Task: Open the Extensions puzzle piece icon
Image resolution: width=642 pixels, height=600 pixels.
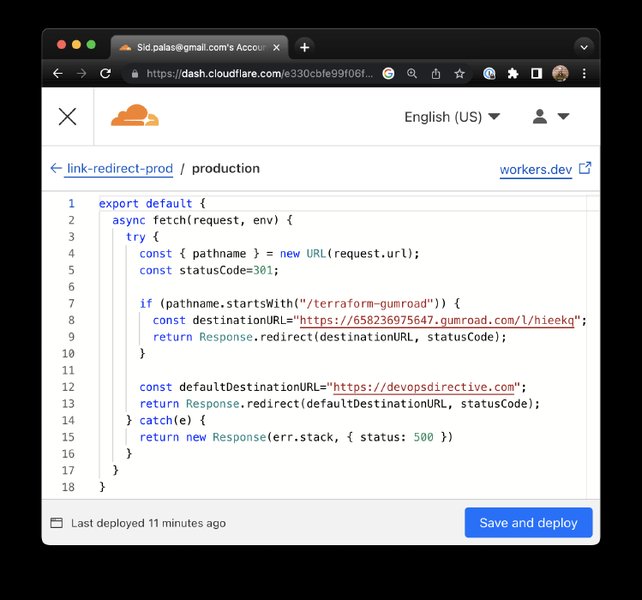Action: pyautogui.click(x=513, y=74)
